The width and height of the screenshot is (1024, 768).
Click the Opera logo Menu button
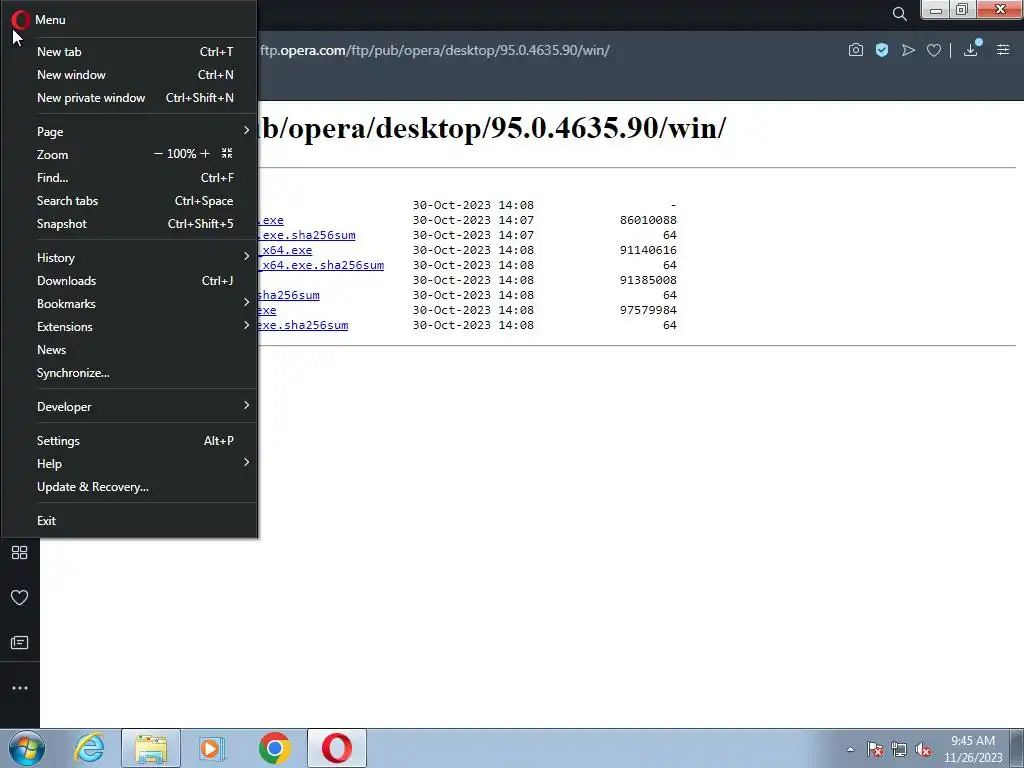[21, 20]
